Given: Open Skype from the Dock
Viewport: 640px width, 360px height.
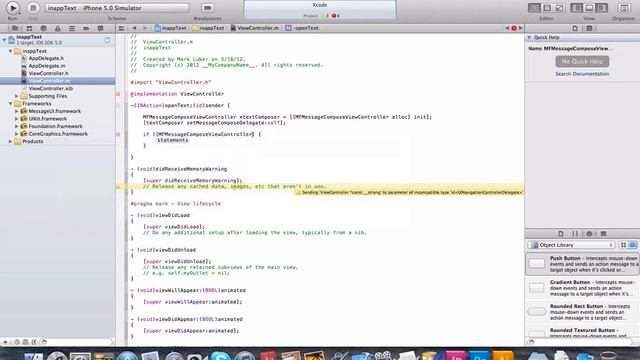Looking at the screenshot, I should coord(221,355).
